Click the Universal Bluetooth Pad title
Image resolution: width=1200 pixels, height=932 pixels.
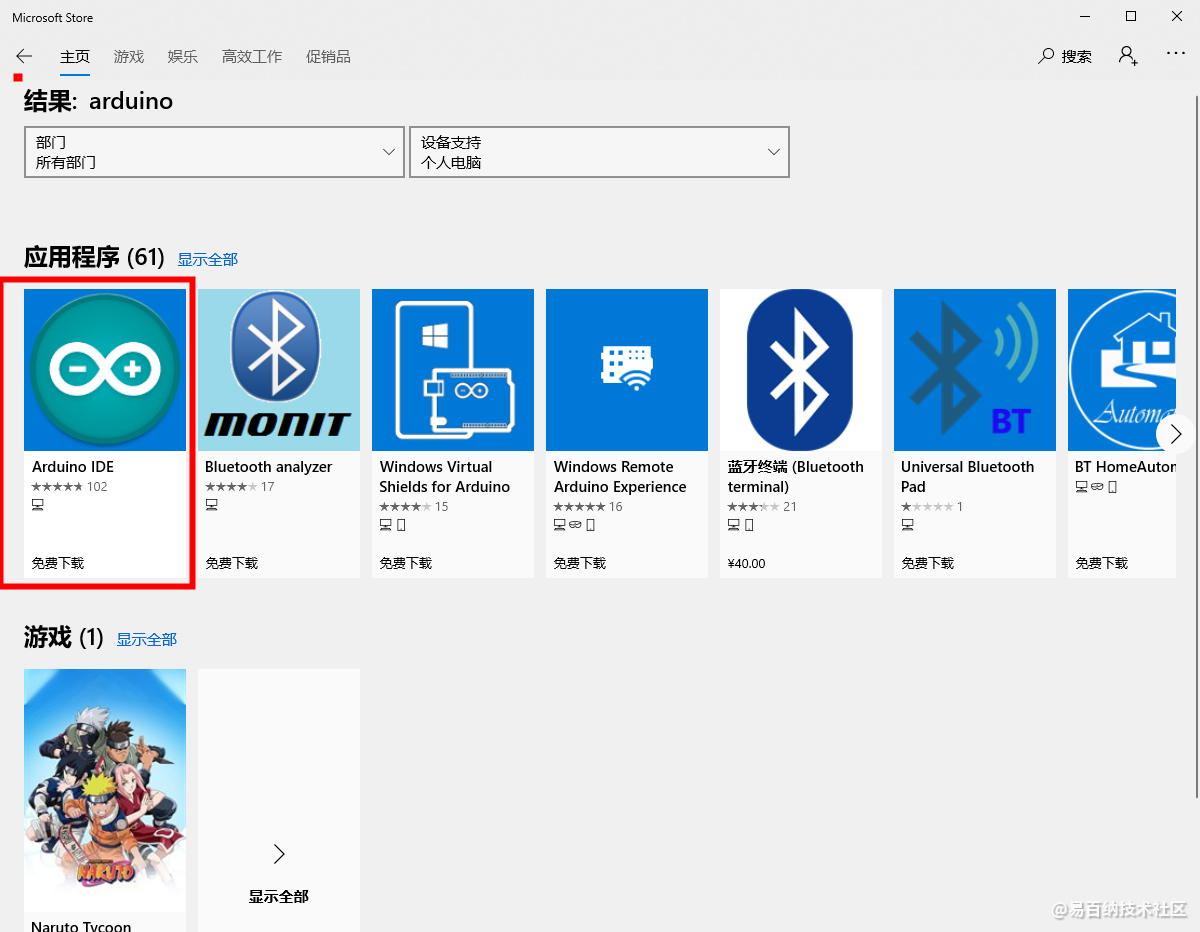point(968,477)
